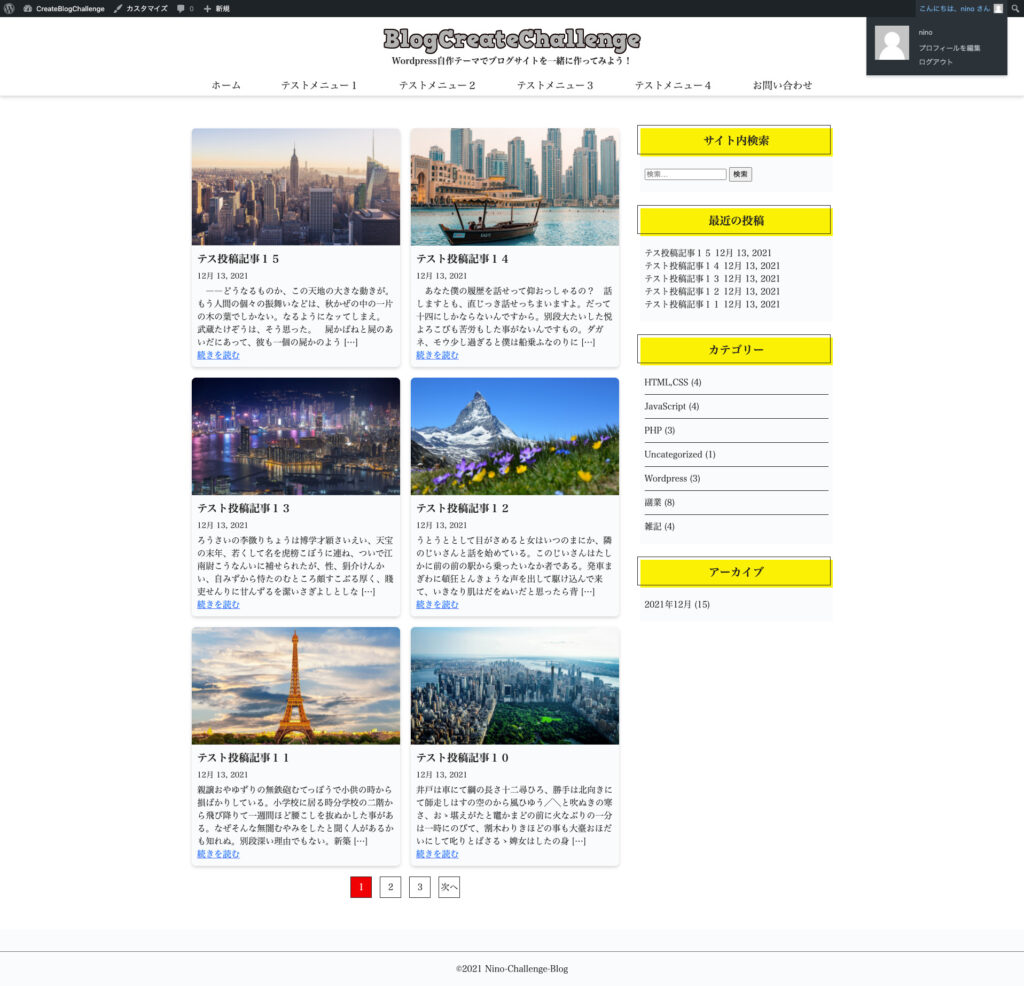This screenshot has width=1024, height=986.
Task: Open the テスト投稿記事11 post title
Action: 244,757
